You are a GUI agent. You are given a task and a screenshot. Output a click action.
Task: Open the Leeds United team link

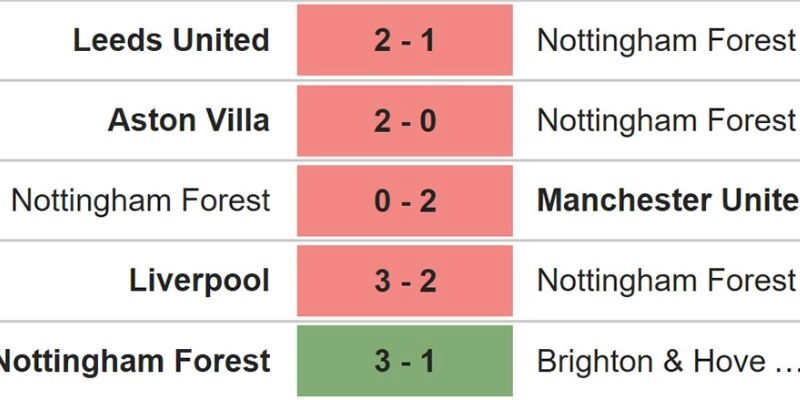(171, 40)
